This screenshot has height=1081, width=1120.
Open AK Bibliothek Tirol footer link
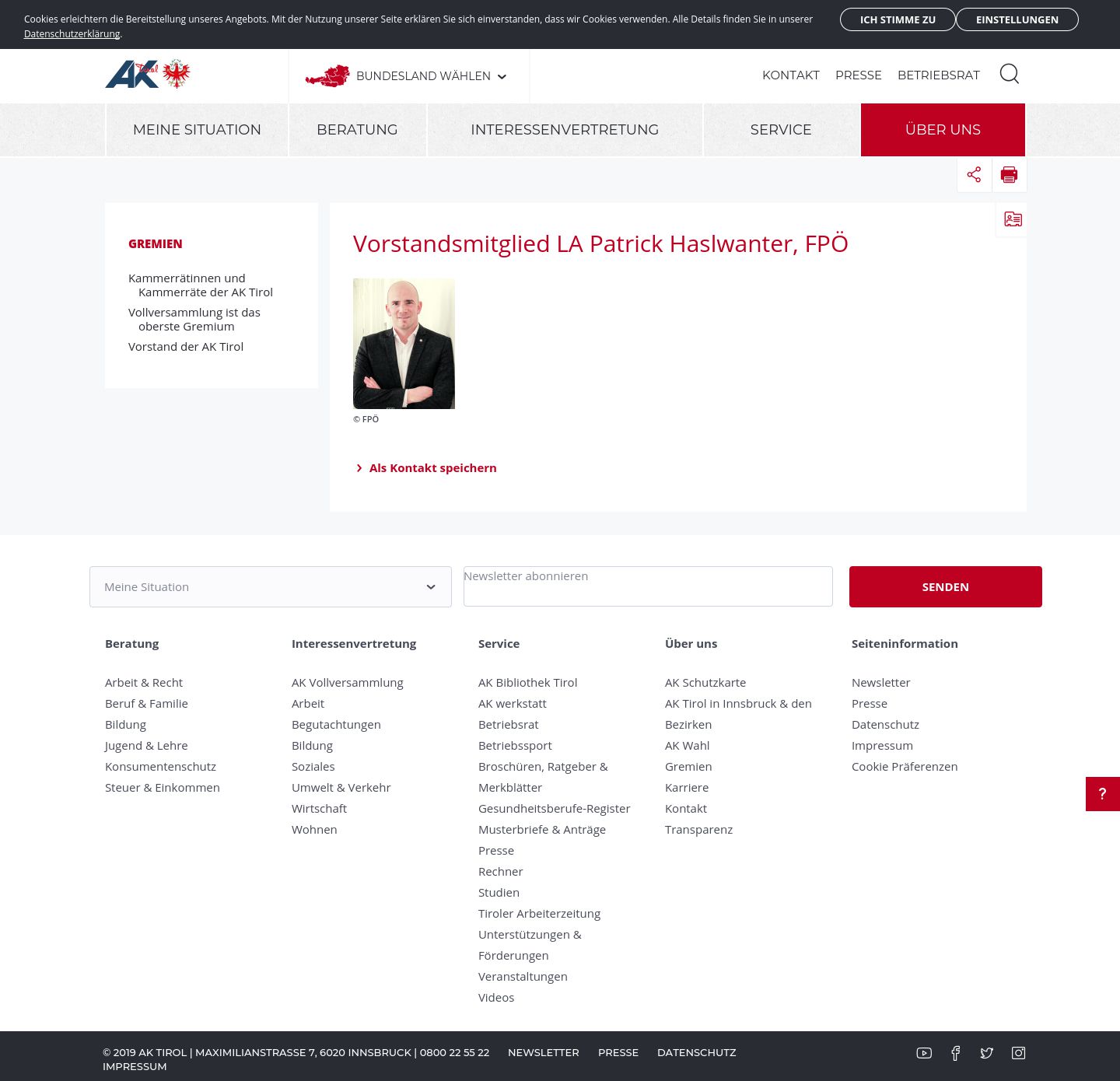pyautogui.click(x=527, y=682)
